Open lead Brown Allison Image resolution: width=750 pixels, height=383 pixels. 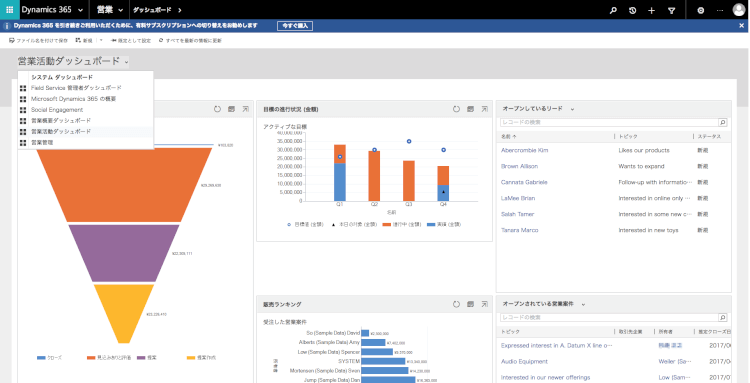[x=519, y=166]
